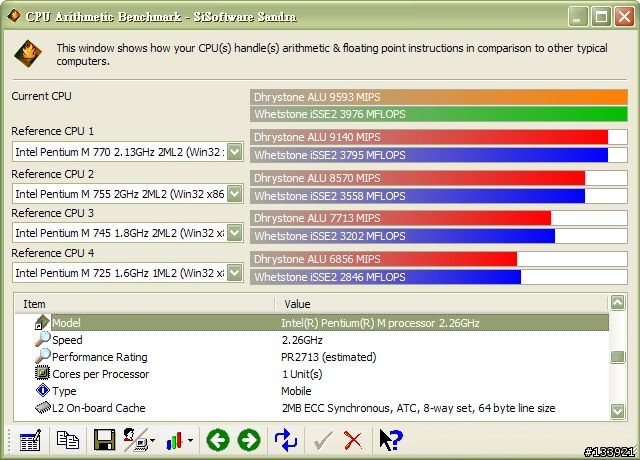Click value '2.26GHz' in Speed row
Screen dimensions: 640x460
coord(302,340)
